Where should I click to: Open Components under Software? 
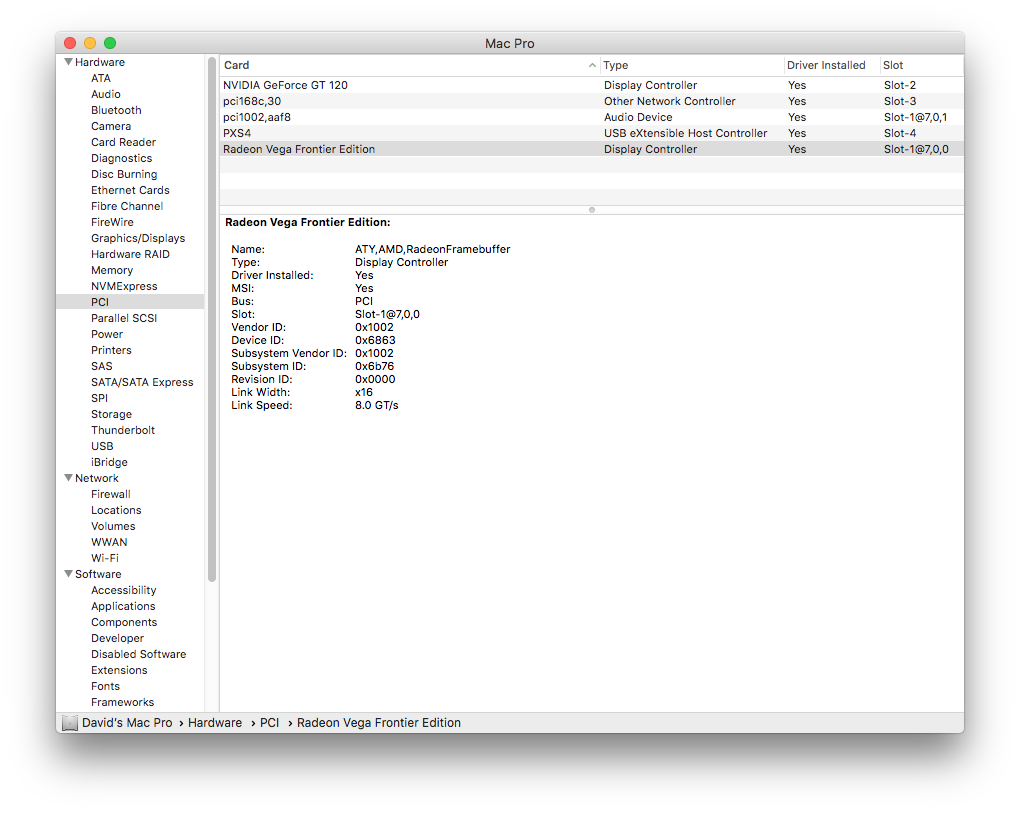tap(124, 622)
